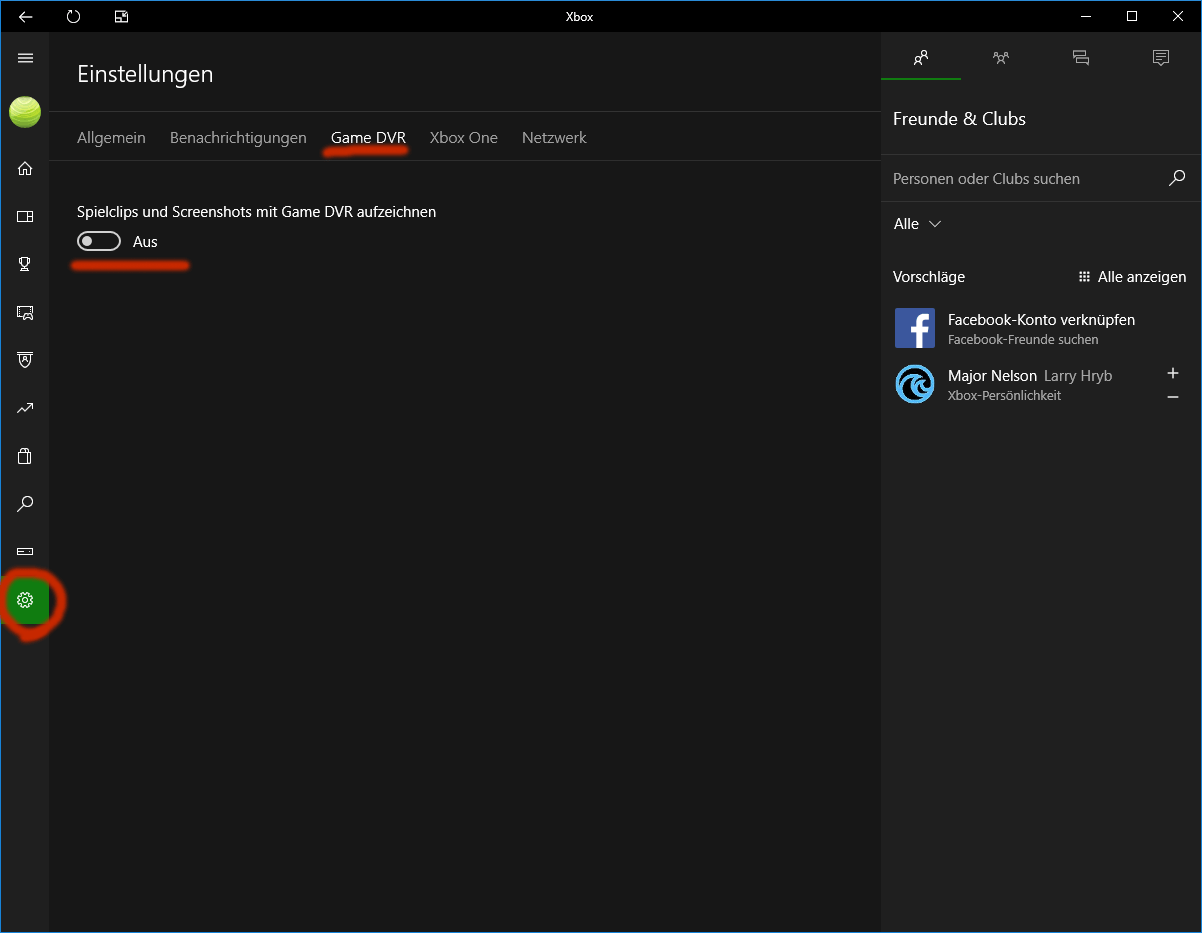Switch to the Allgemein tab
The image size is (1202, 933).
pos(111,138)
